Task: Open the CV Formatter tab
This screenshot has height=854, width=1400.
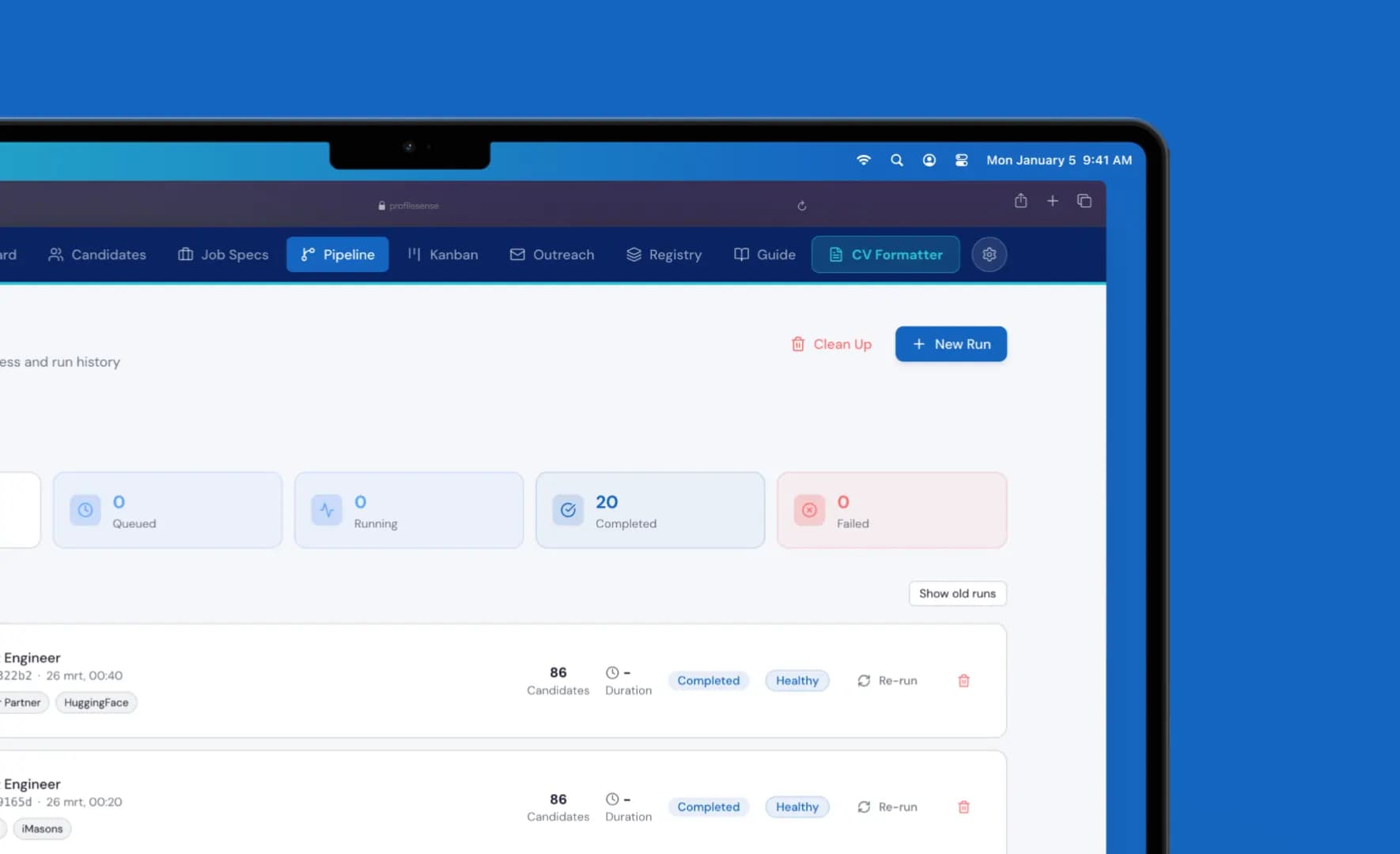Action: click(885, 255)
